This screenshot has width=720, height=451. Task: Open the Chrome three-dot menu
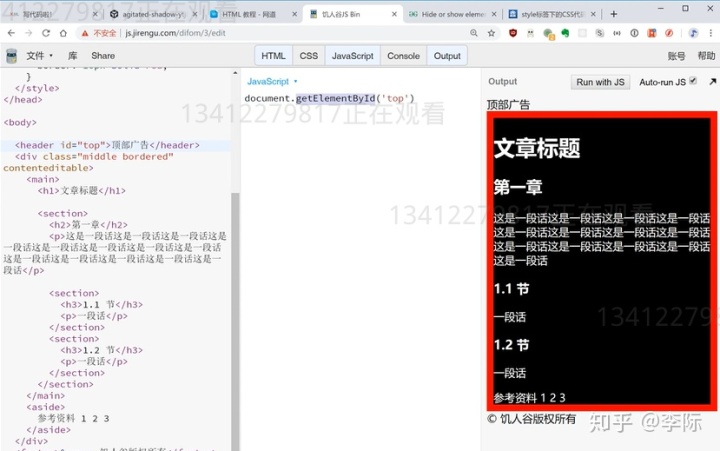coord(711,33)
